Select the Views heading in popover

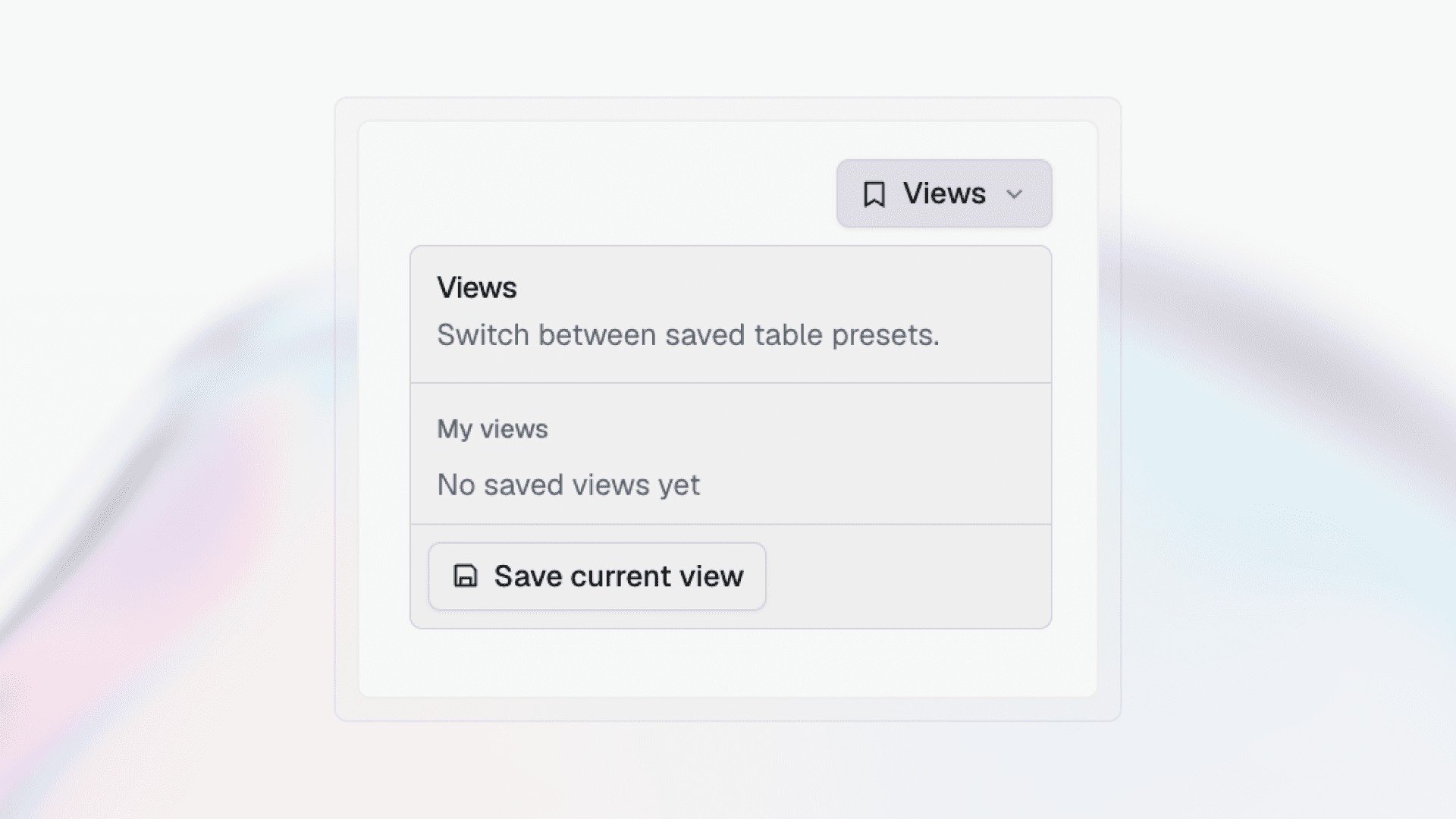(x=477, y=287)
